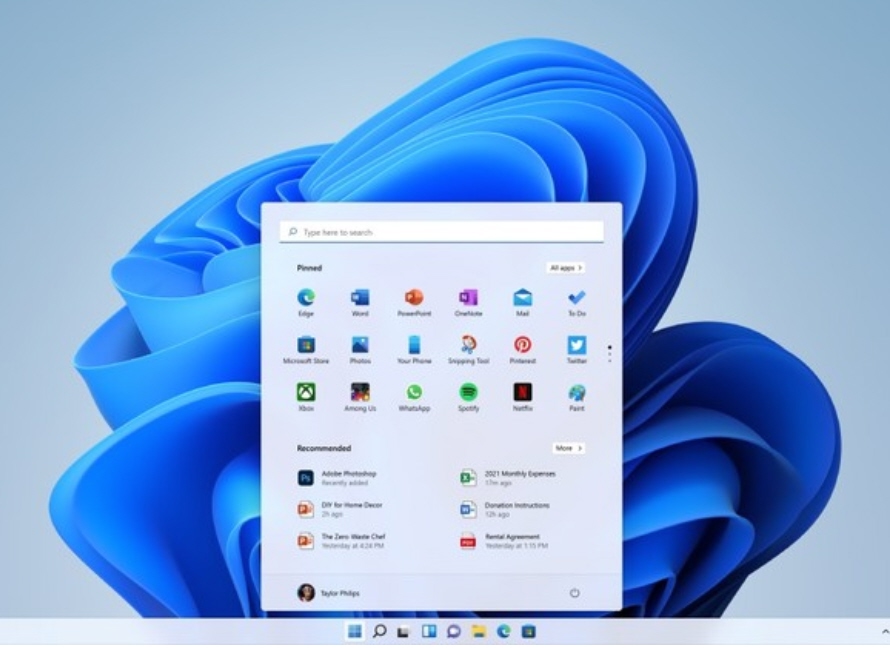Expand More recommended items

[568, 448]
